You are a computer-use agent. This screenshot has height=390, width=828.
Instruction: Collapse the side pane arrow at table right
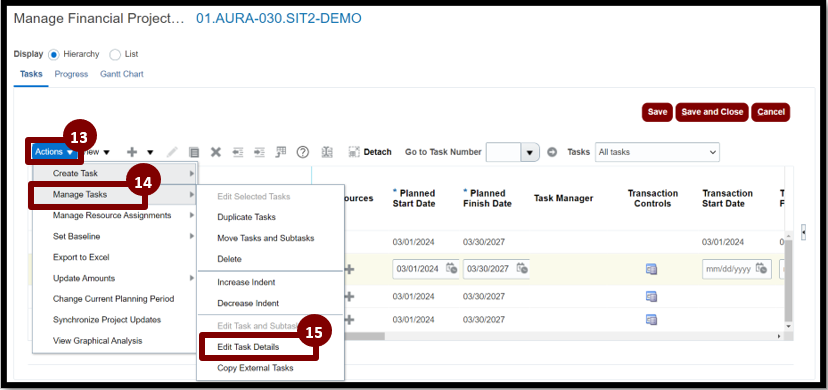click(x=803, y=232)
